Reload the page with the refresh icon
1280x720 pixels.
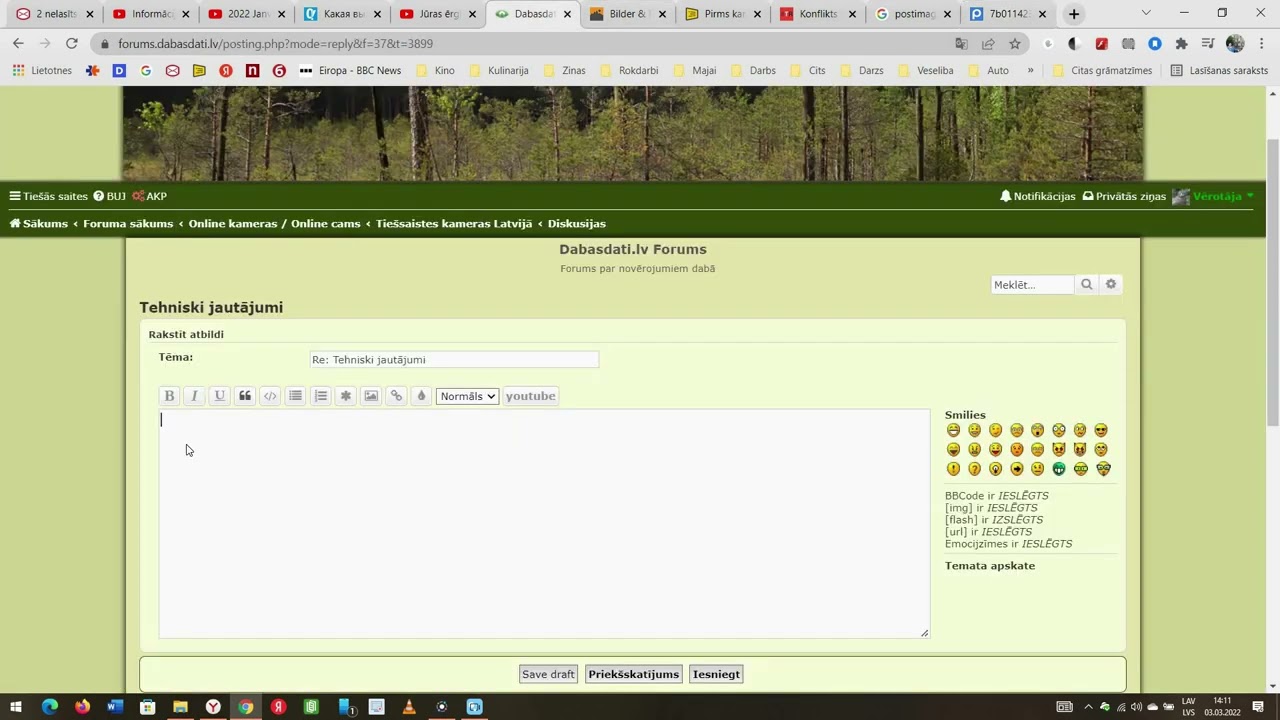[71, 43]
